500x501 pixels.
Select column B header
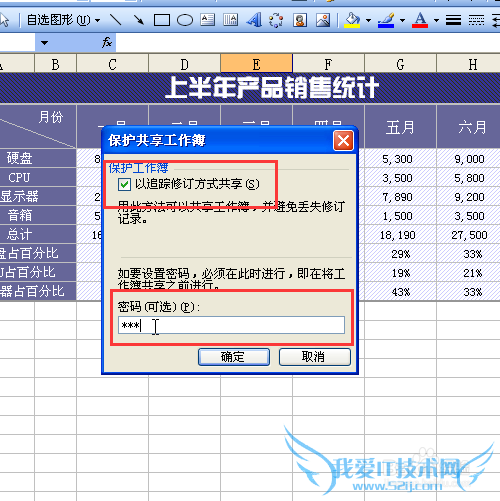tap(56, 64)
